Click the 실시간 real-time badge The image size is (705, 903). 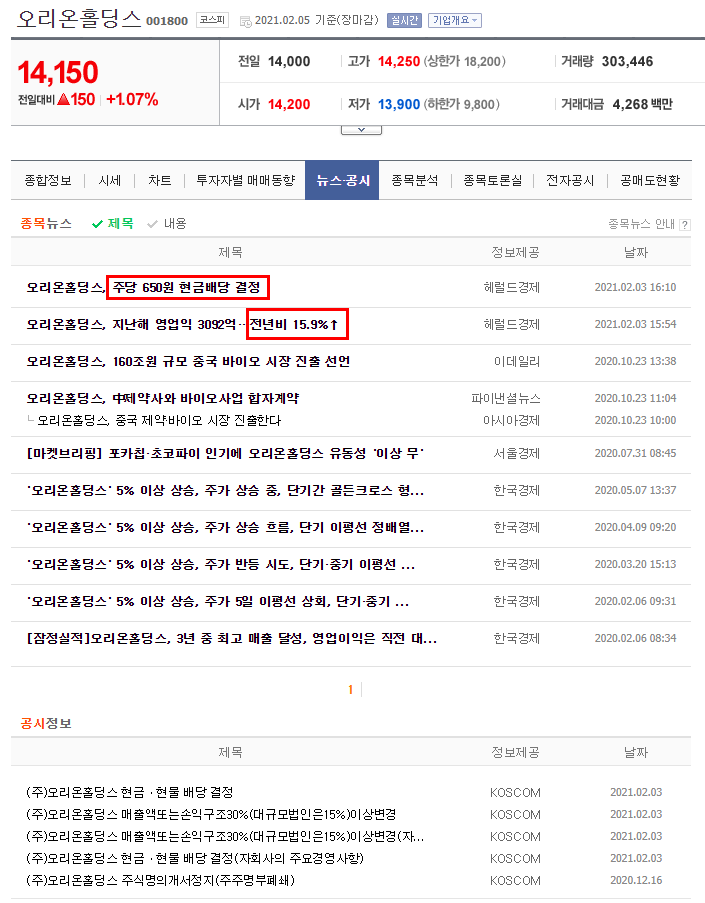[404, 21]
